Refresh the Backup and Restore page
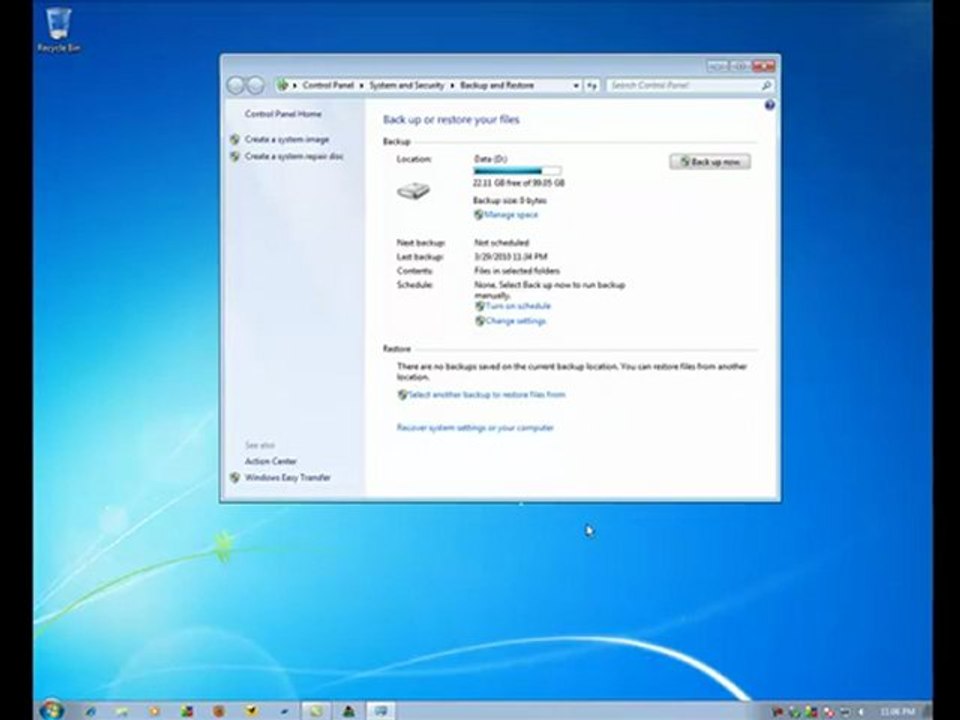This screenshot has height=720, width=960. pos(591,86)
